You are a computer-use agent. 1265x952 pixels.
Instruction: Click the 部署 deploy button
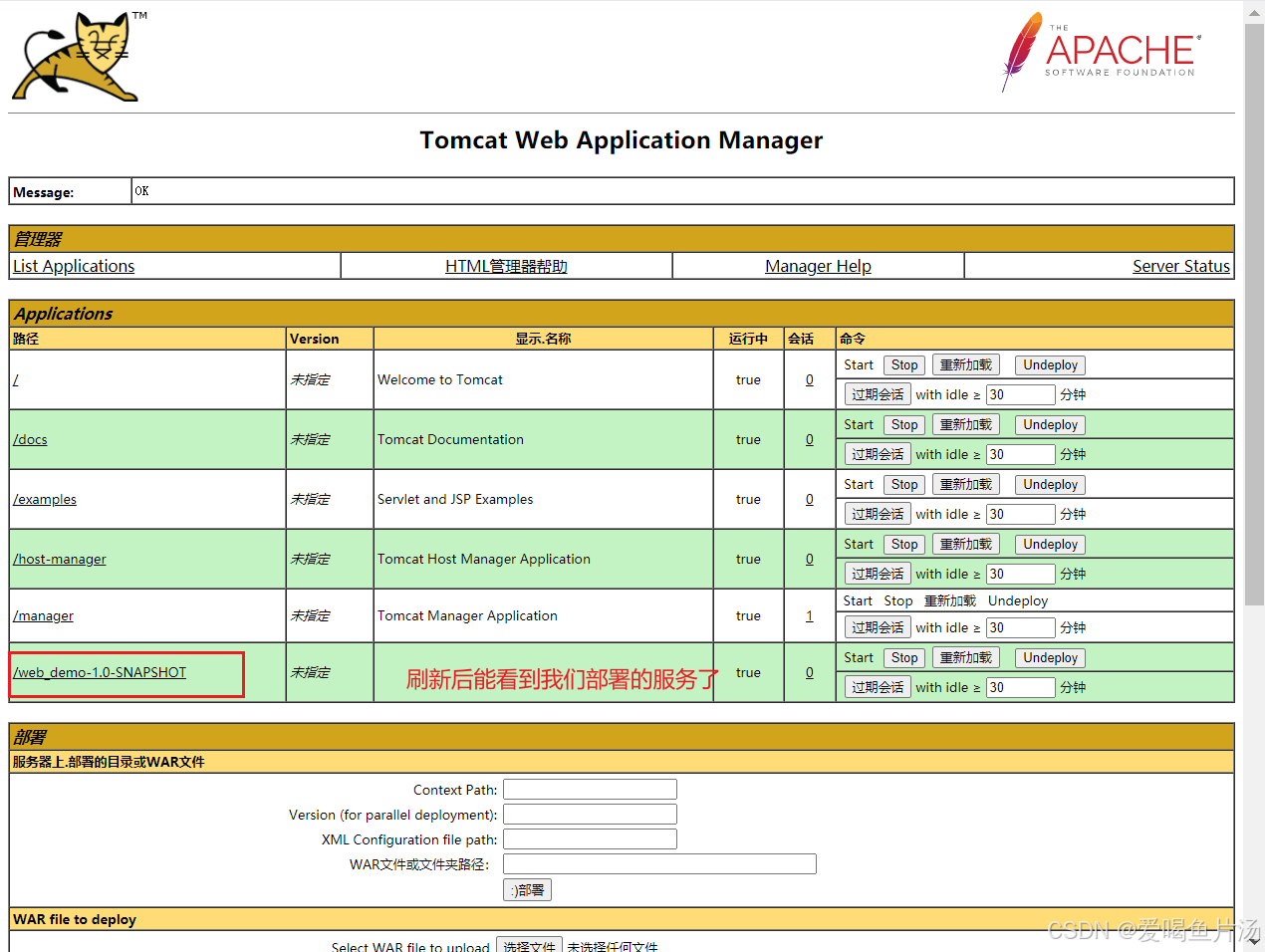coord(527,890)
